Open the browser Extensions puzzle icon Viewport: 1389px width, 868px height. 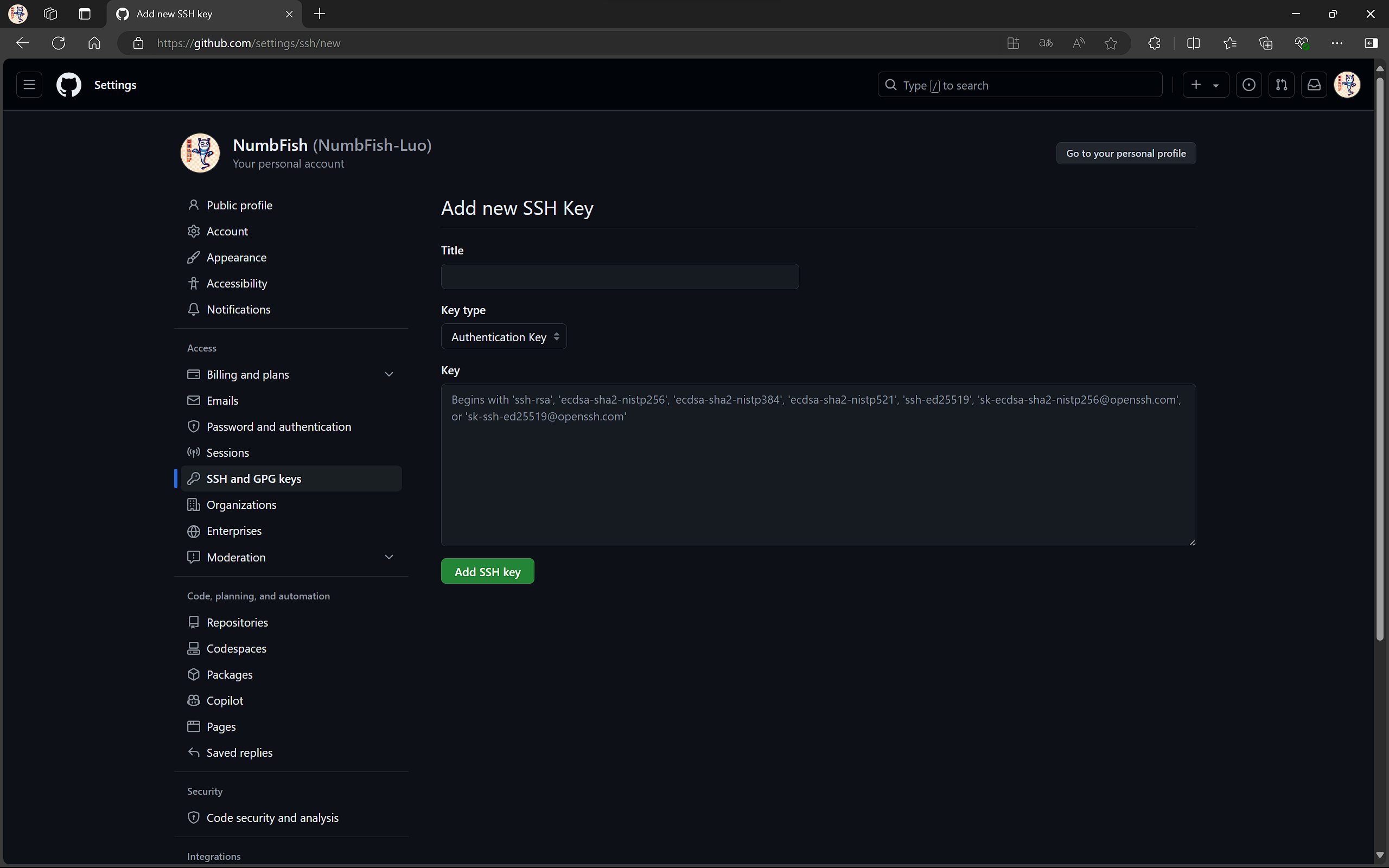pos(1154,43)
